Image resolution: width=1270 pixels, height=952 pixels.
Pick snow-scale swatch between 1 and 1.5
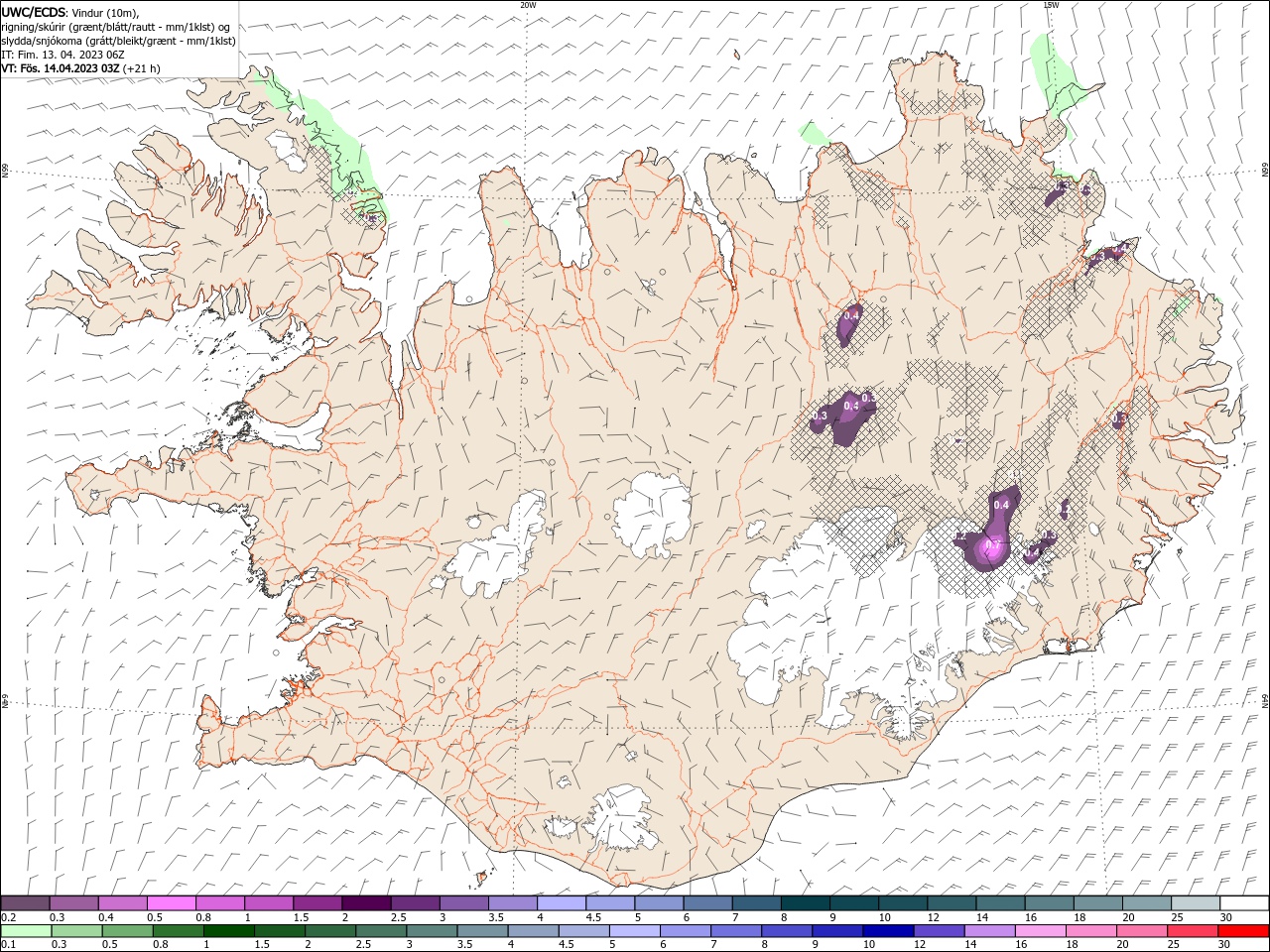tap(268, 903)
